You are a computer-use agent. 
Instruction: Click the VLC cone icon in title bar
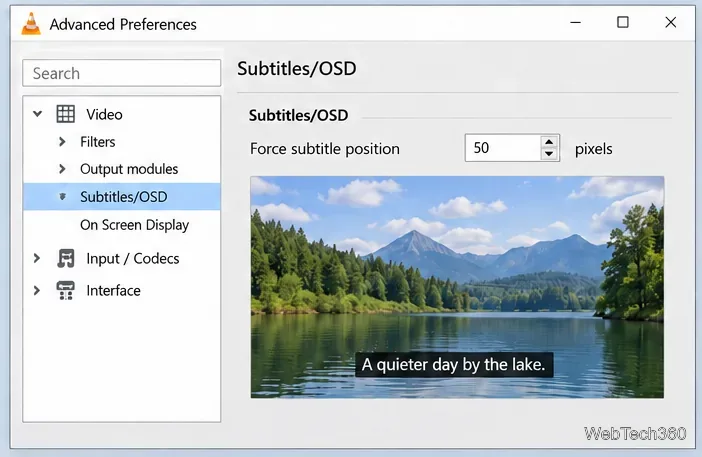pyautogui.click(x=31, y=24)
